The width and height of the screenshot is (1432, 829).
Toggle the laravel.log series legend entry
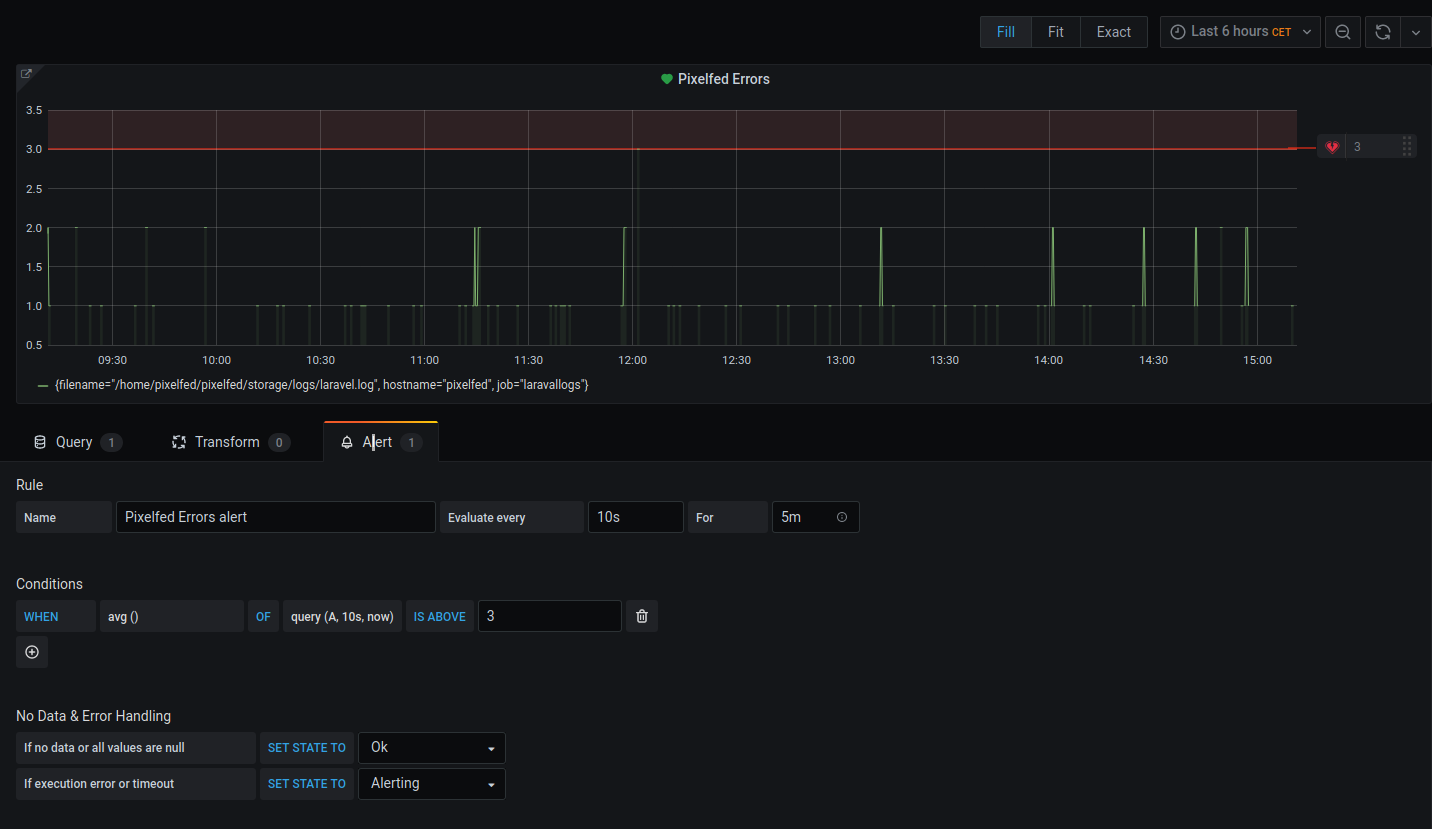pyautogui.click(x=321, y=384)
